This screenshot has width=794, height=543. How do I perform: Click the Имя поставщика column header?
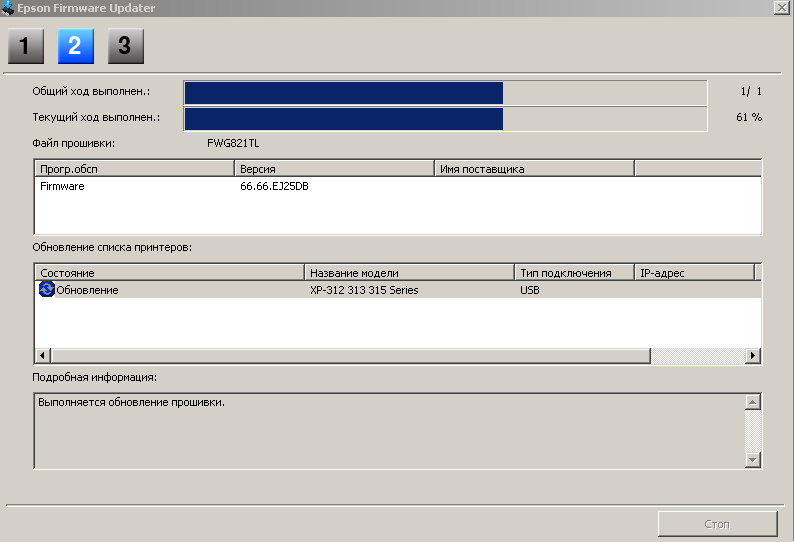coord(533,169)
